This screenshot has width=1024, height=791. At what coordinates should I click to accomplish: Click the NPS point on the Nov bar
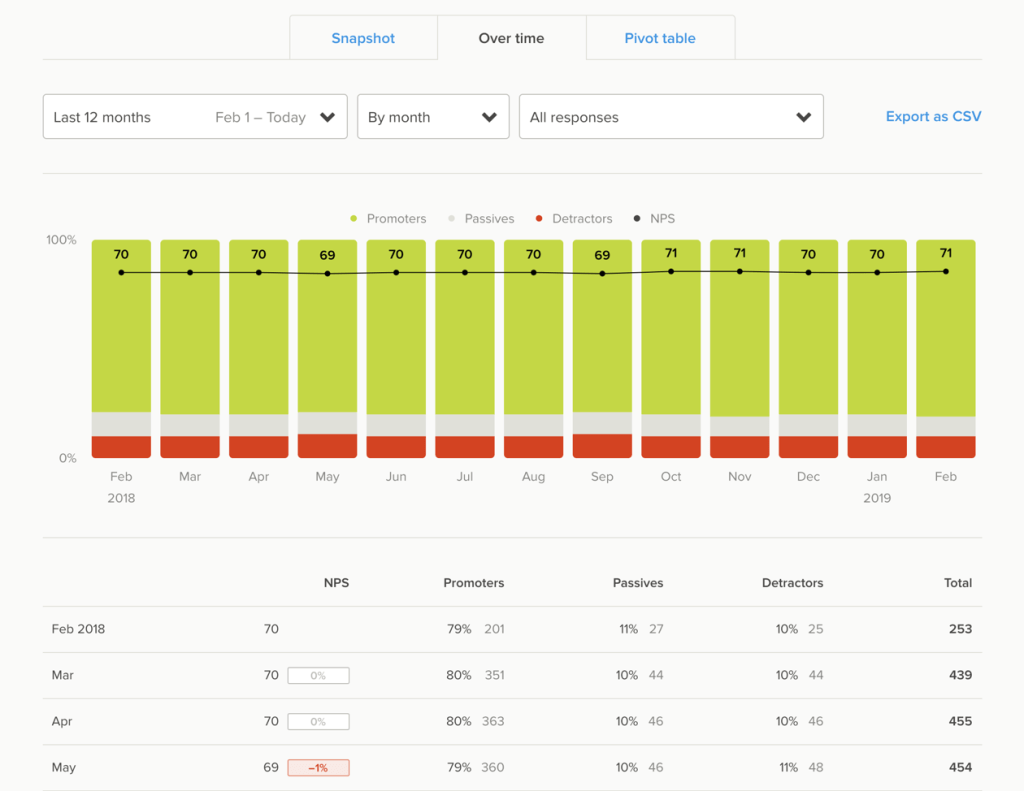coord(740,271)
